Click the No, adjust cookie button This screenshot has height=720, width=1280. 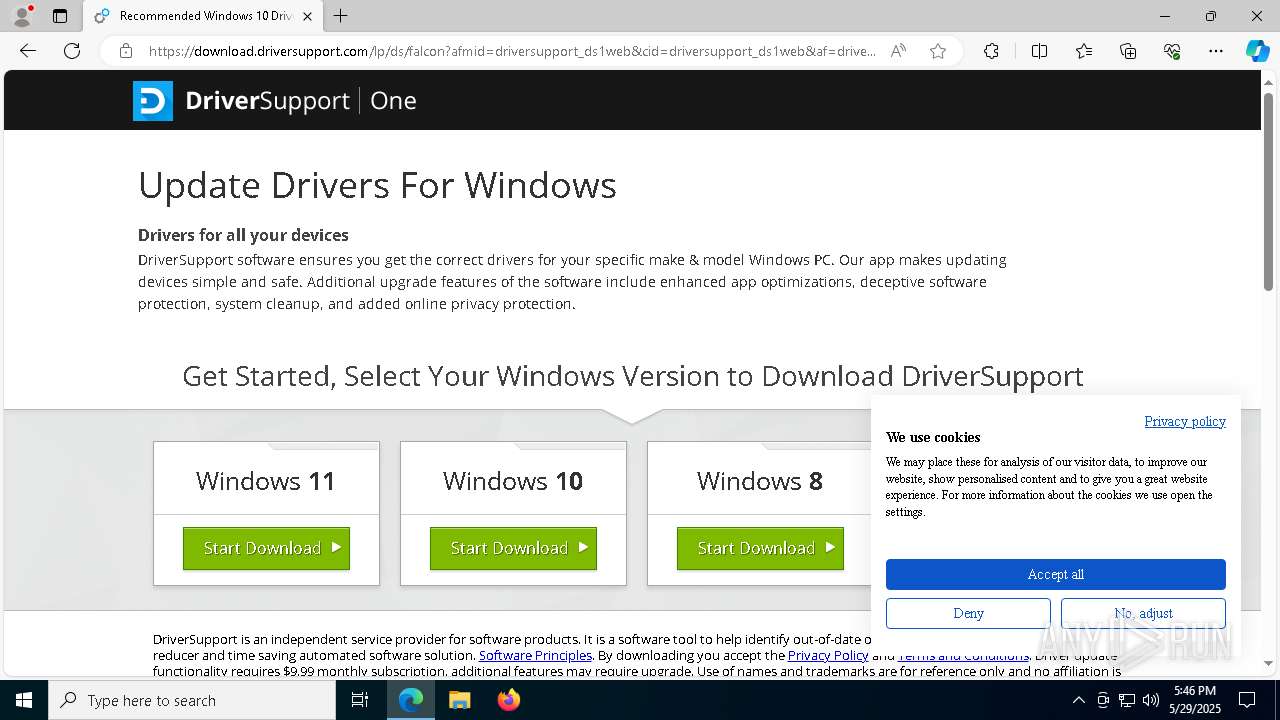click(1143, 613)
